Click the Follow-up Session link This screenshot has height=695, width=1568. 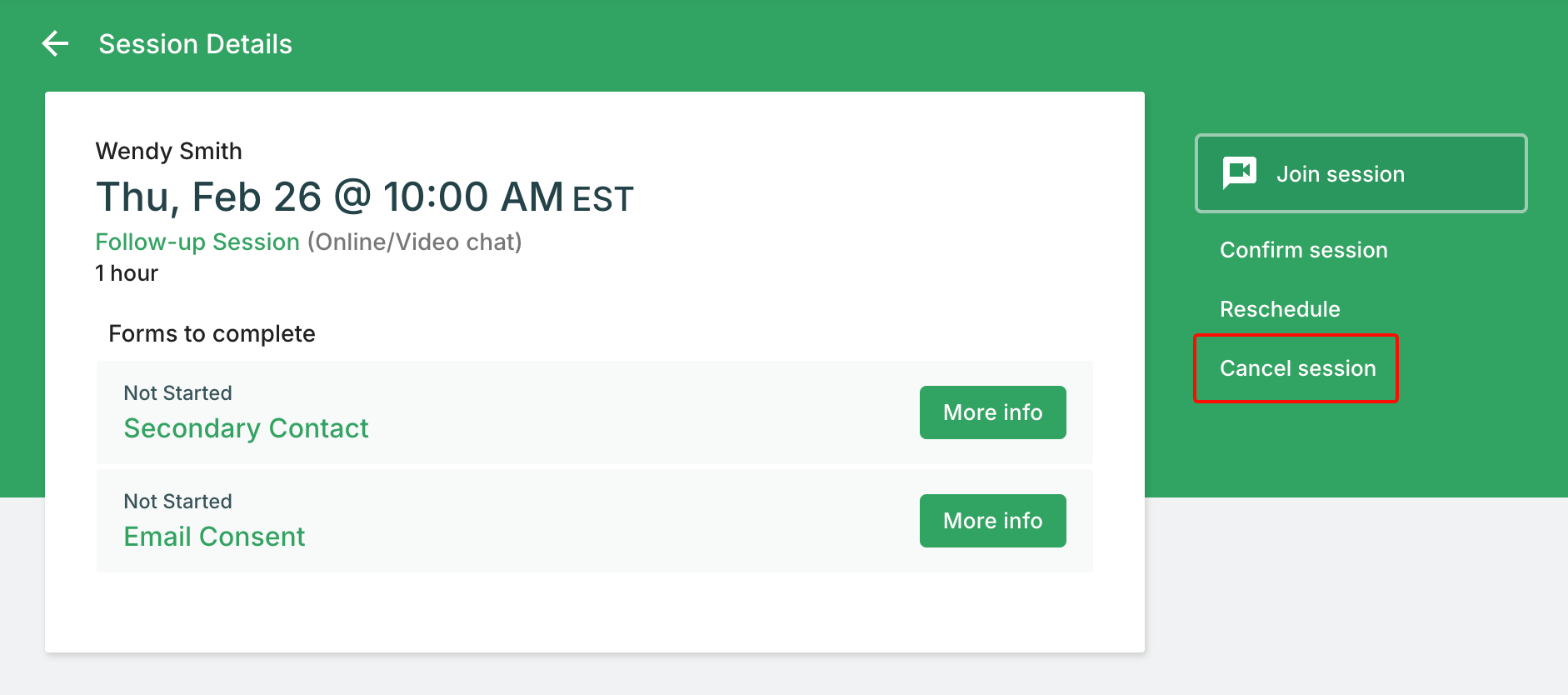197,242
